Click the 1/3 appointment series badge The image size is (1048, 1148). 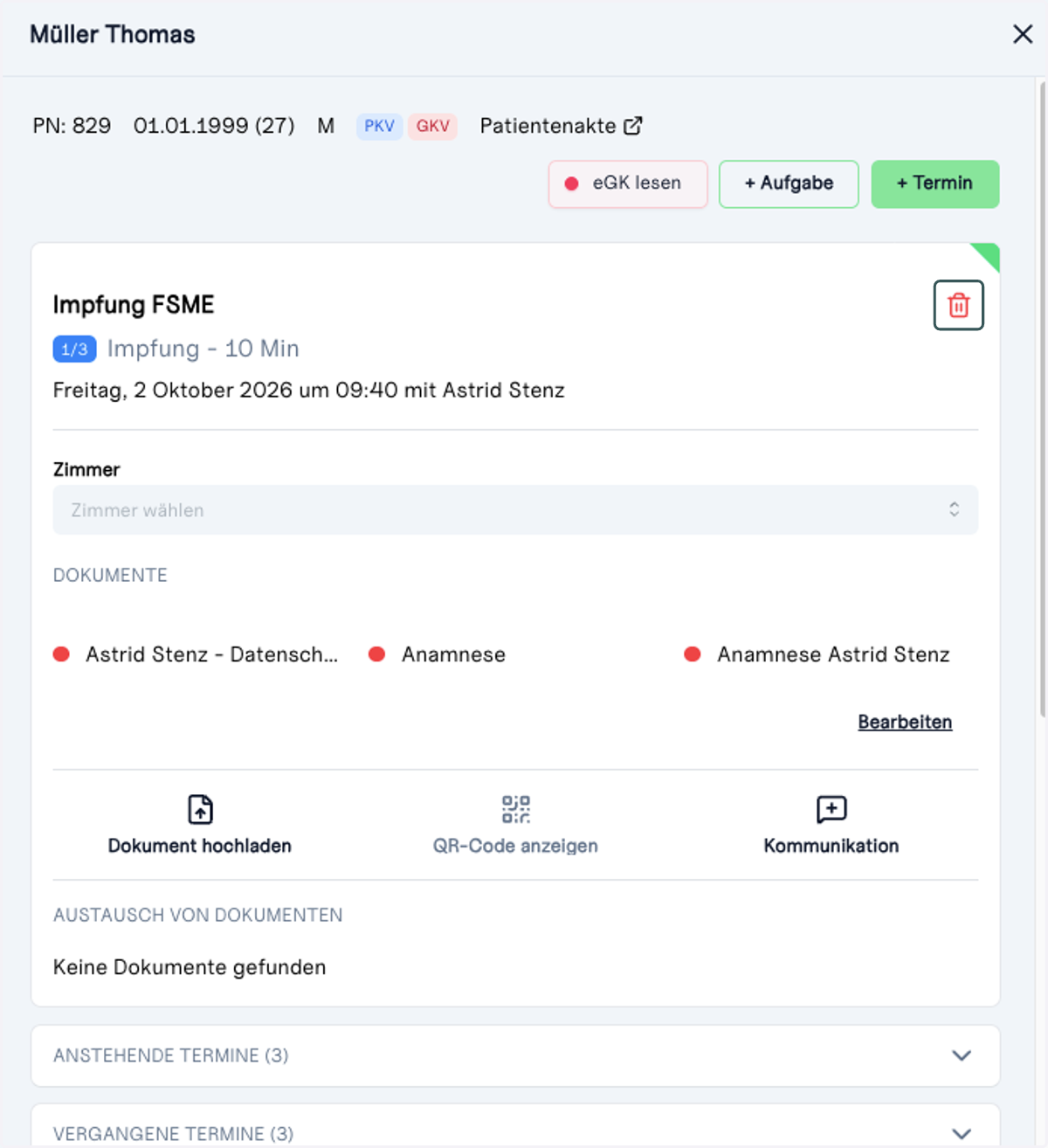(x=74, y=349)
